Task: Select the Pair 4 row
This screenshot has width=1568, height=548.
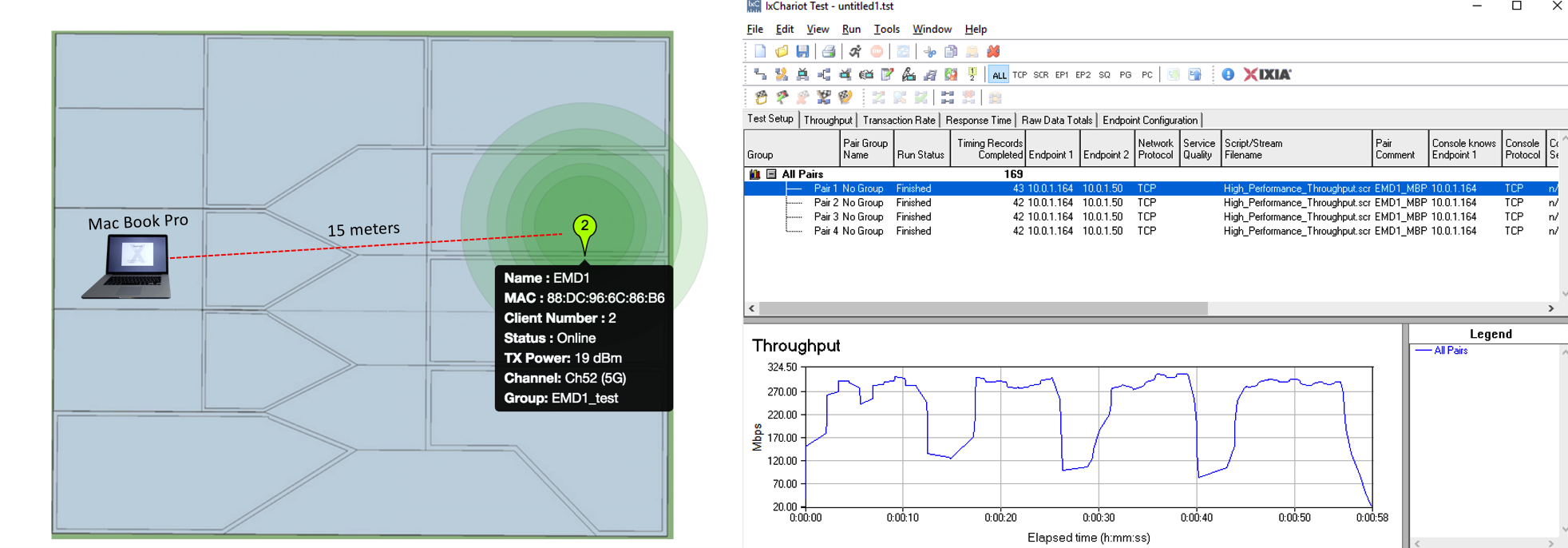Action: pyautogui.click(x=1150, y=231)
